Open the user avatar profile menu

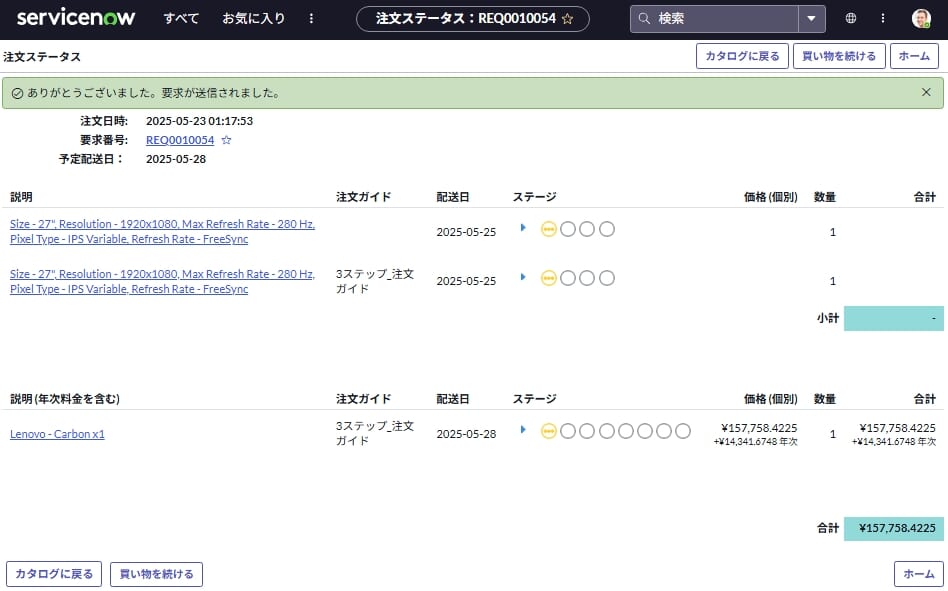point(921,19)
